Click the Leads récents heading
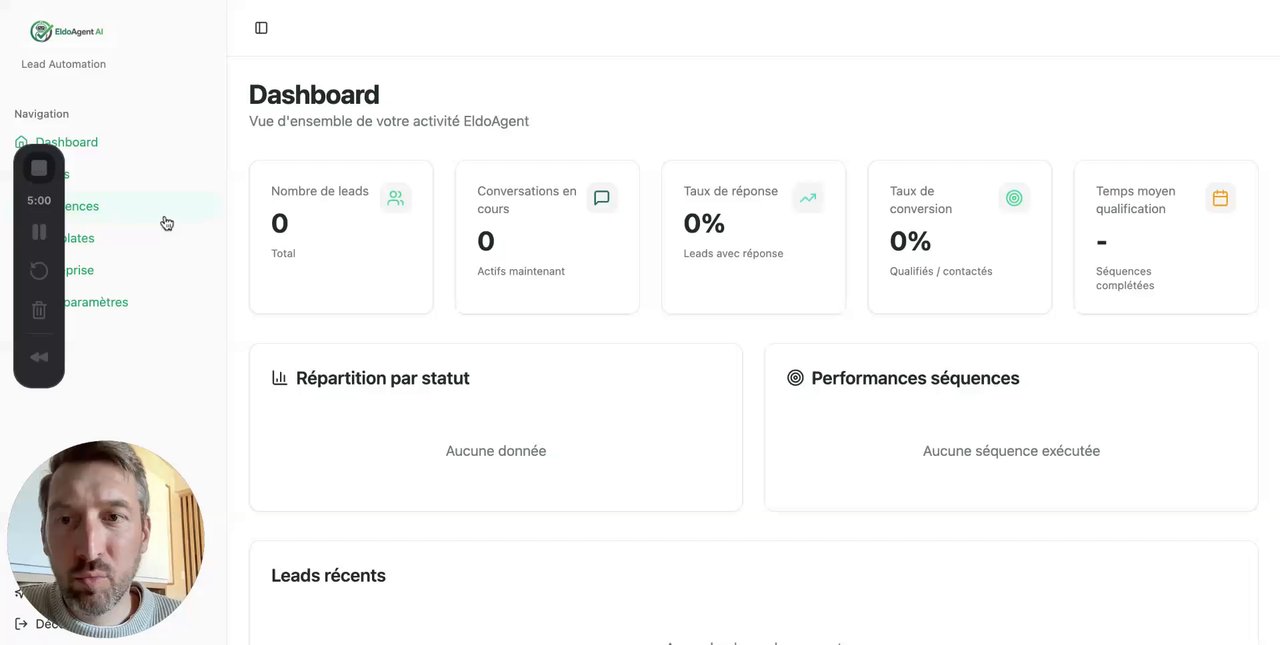Viewport: 1280px width, 645px height. click(328, 576)
